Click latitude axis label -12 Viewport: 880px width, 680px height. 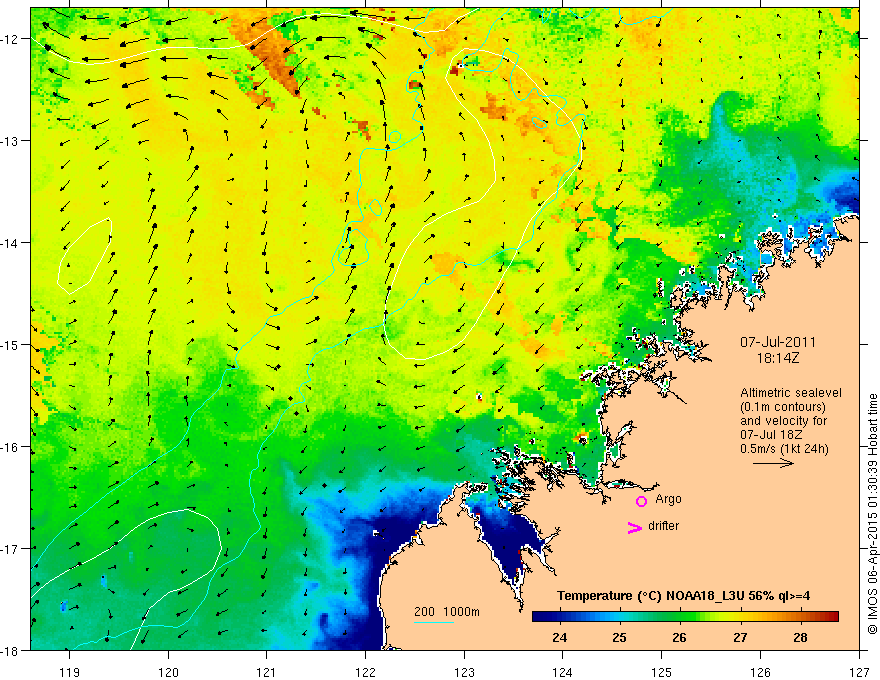click(x=10, y=39)
